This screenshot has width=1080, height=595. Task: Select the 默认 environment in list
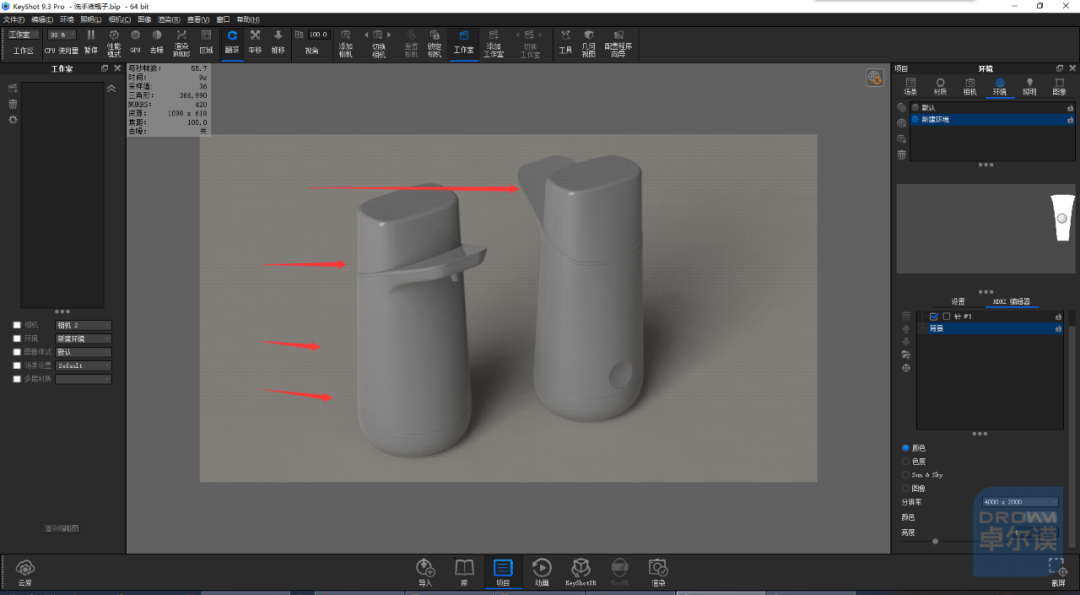point(993,108)
